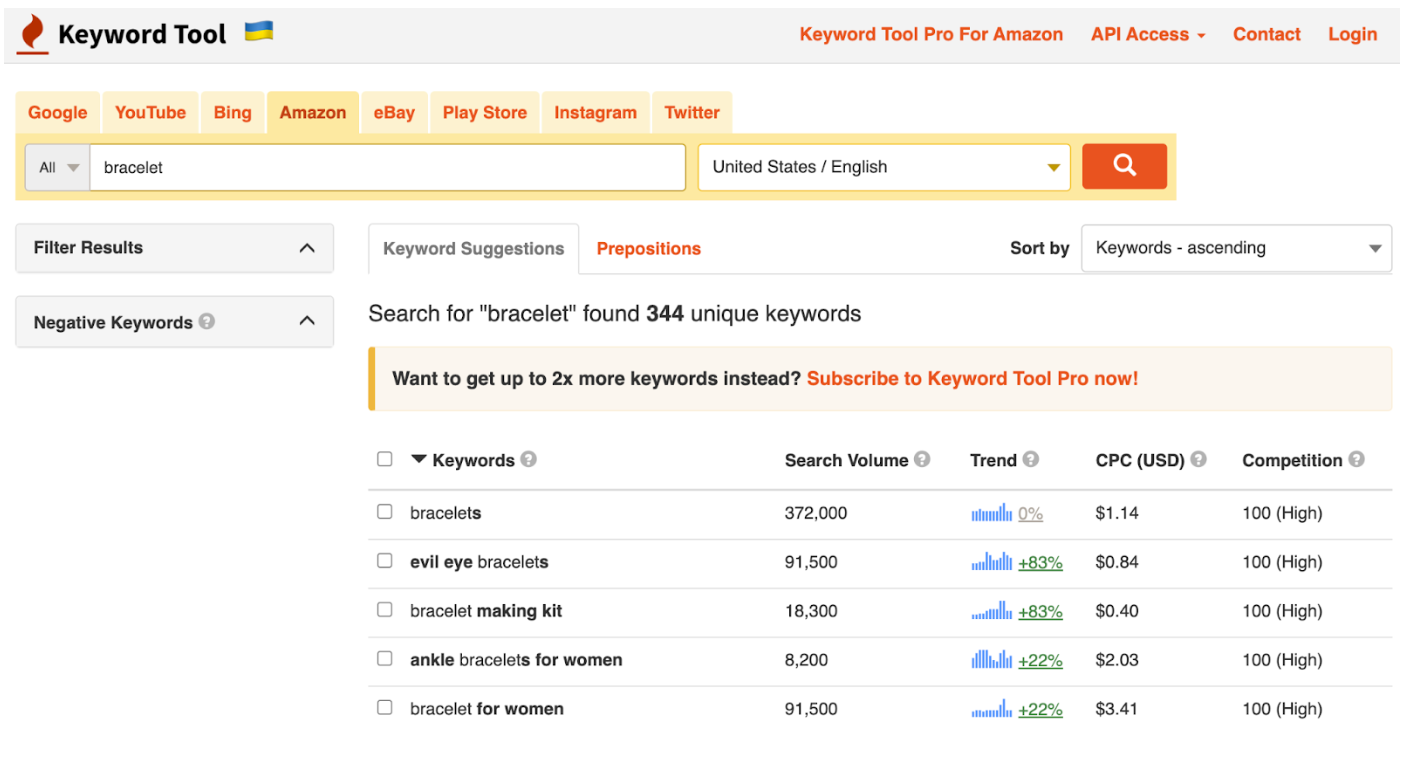Viewport: 1424px width, 762px height.
Task: Click the $2.03 CPC value
Action: click(x=1117, y=660)
